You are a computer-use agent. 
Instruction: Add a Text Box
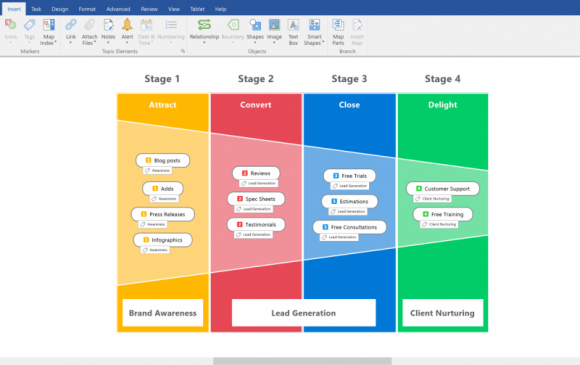[x=293, y=32]
